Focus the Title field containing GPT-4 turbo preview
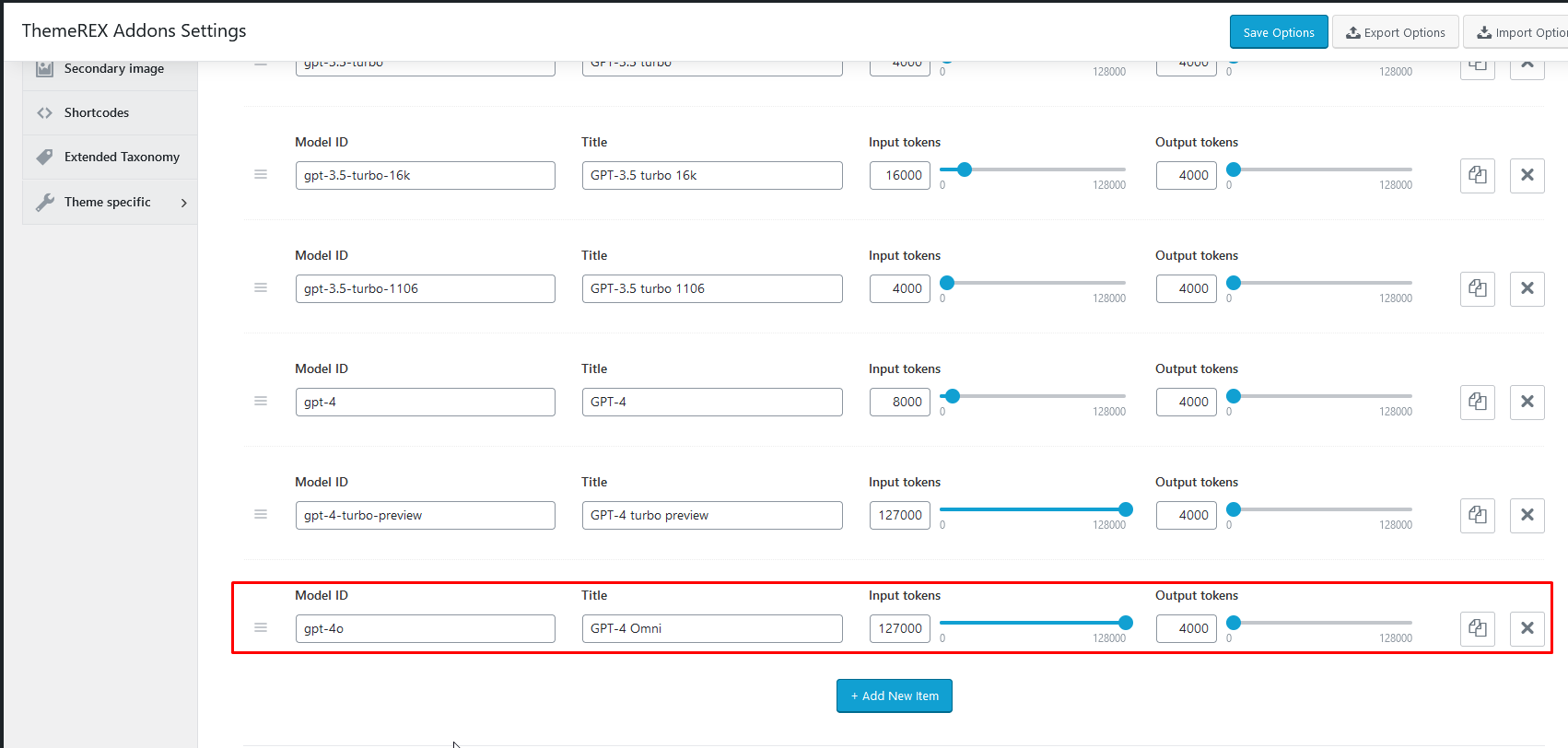 [x=712, y=515]
